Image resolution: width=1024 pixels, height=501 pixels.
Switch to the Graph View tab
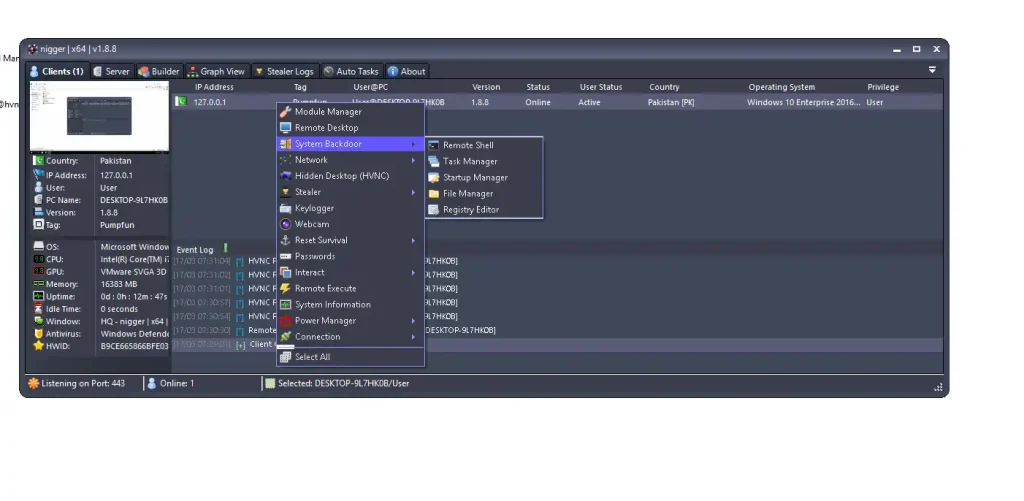coord(216,71)
